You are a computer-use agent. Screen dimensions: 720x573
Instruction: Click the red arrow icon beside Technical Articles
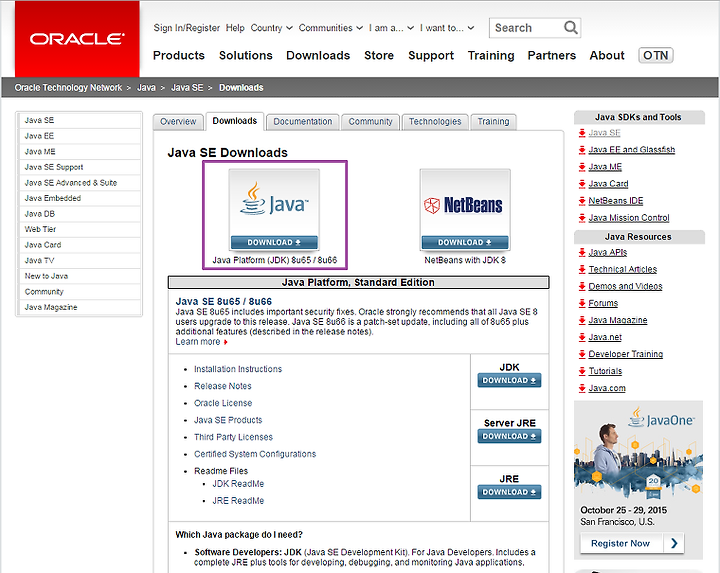coord(582,270)
